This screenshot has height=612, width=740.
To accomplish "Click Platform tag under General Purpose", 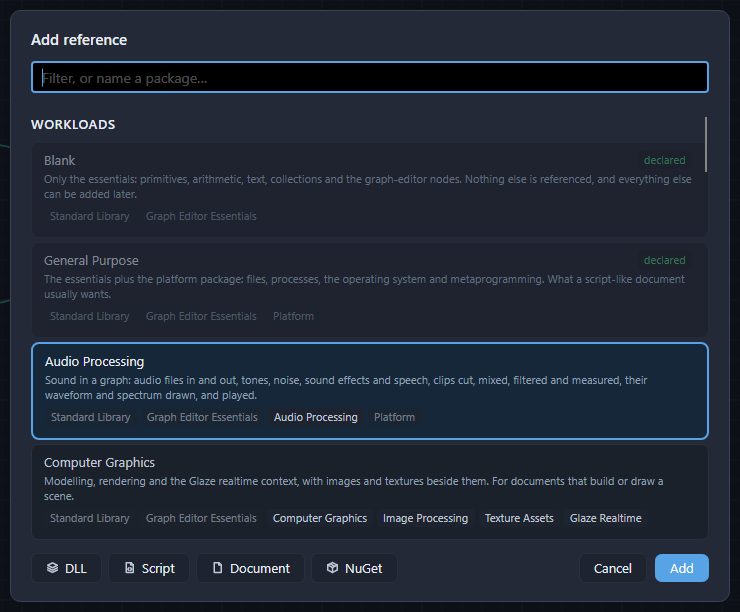I will [x=293, y=316].
